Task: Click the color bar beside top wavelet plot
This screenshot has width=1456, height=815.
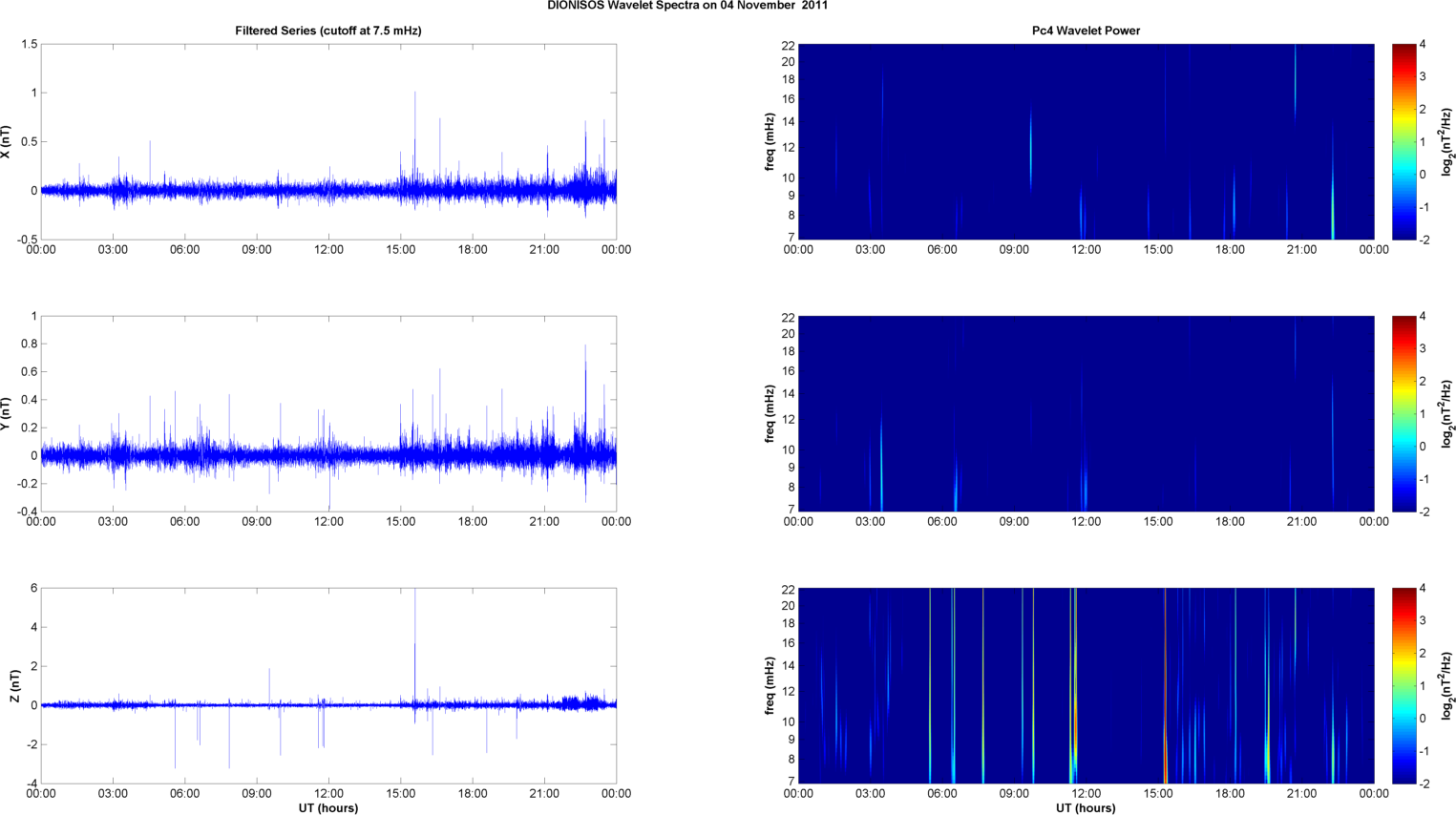Action: tap(1403, 142)
